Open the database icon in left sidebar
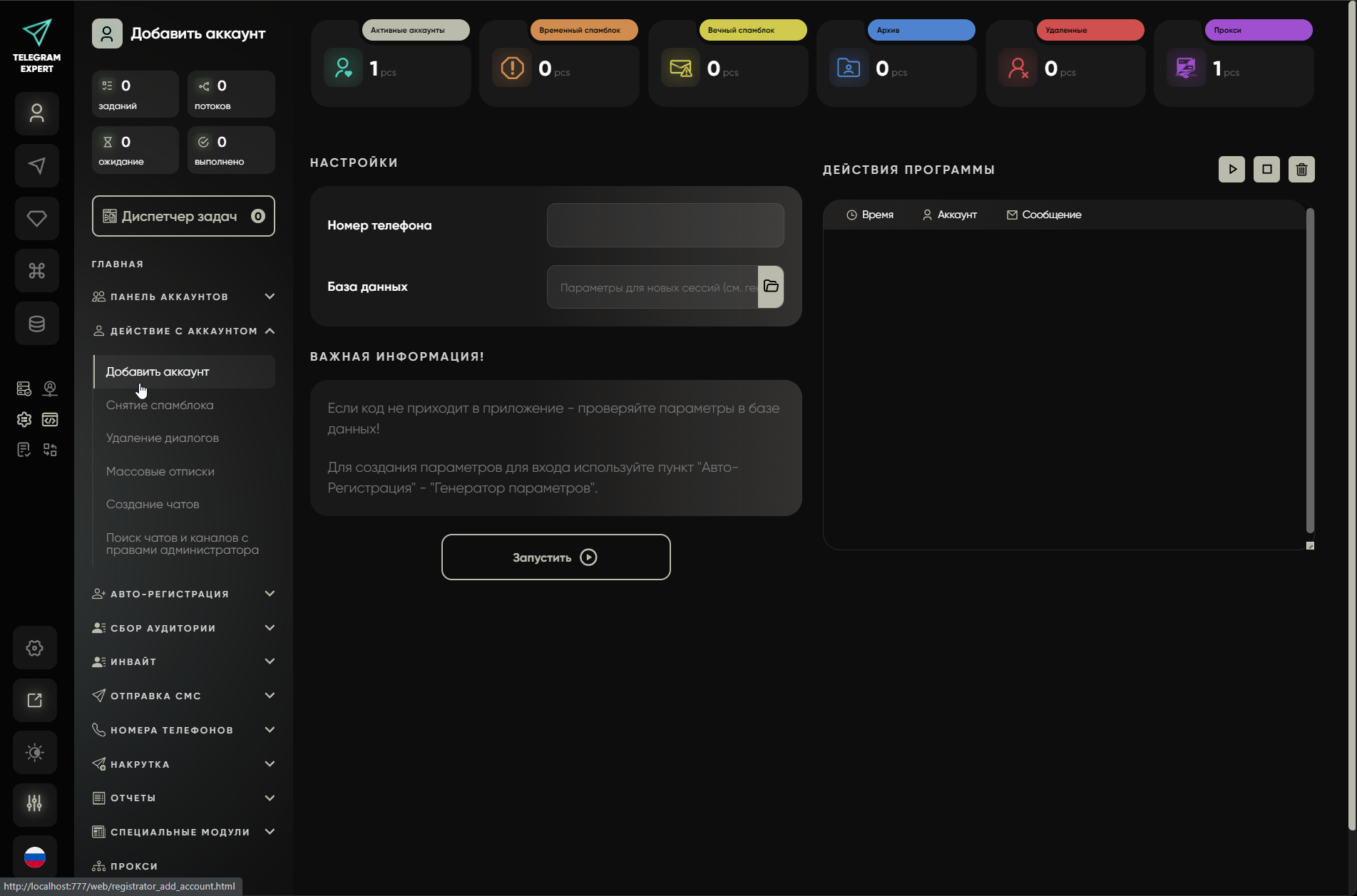1357x896 pixels. [x=37, y=324]
